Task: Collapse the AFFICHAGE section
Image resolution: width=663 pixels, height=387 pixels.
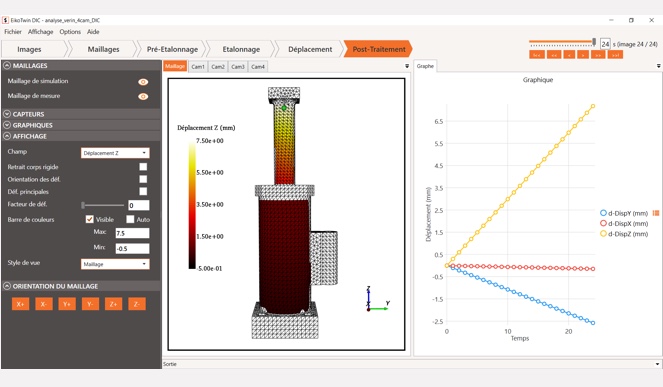Action: click(7, 136)
